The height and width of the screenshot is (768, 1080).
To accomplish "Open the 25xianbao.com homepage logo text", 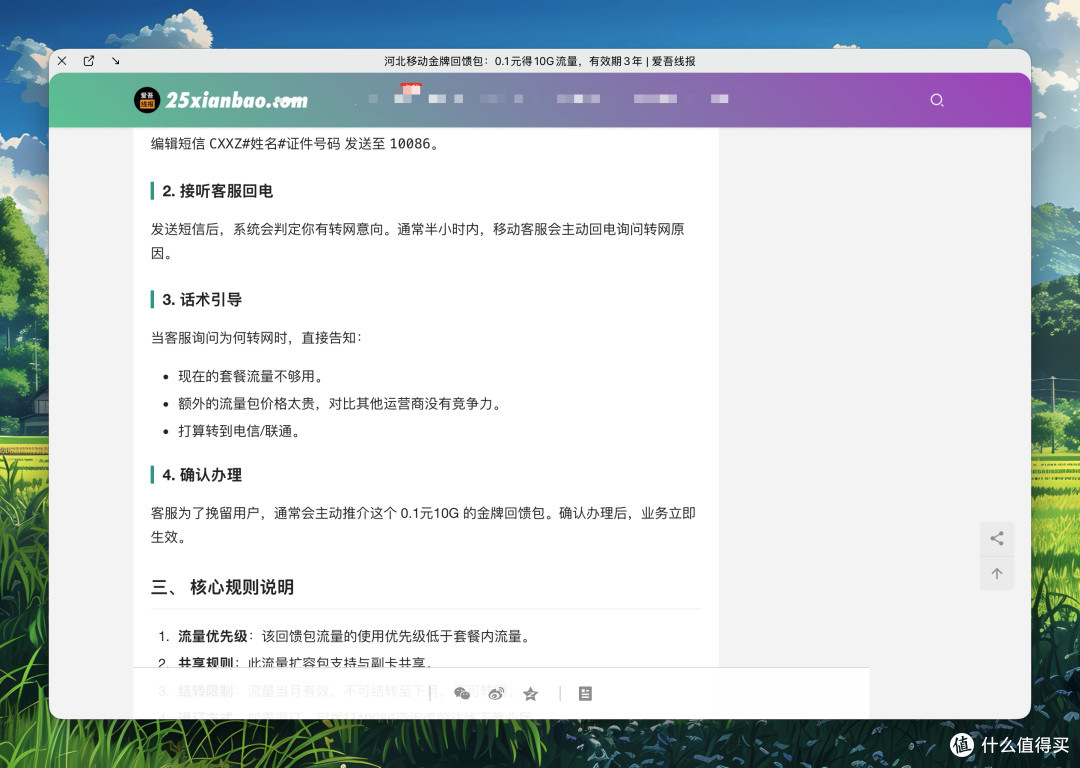I will tap(236, 100).
